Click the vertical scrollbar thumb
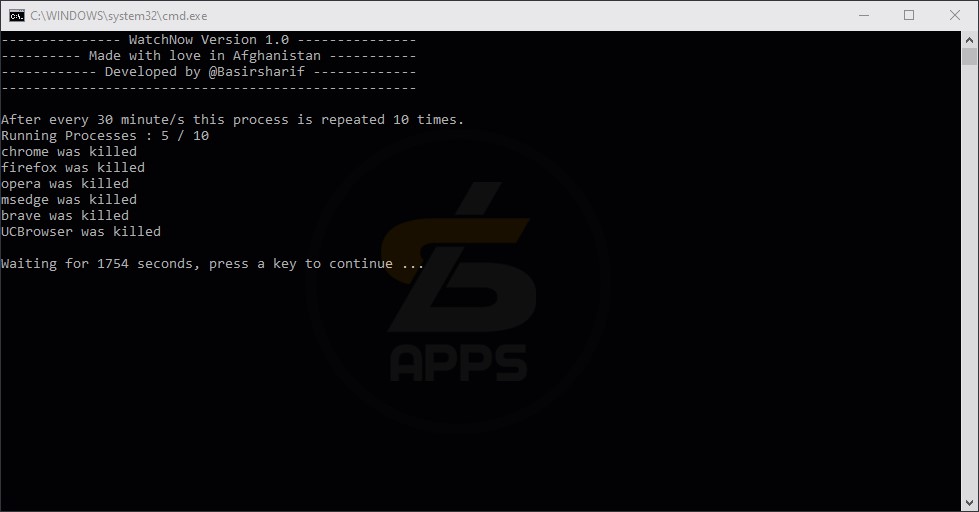 click(x=969, y=56)
